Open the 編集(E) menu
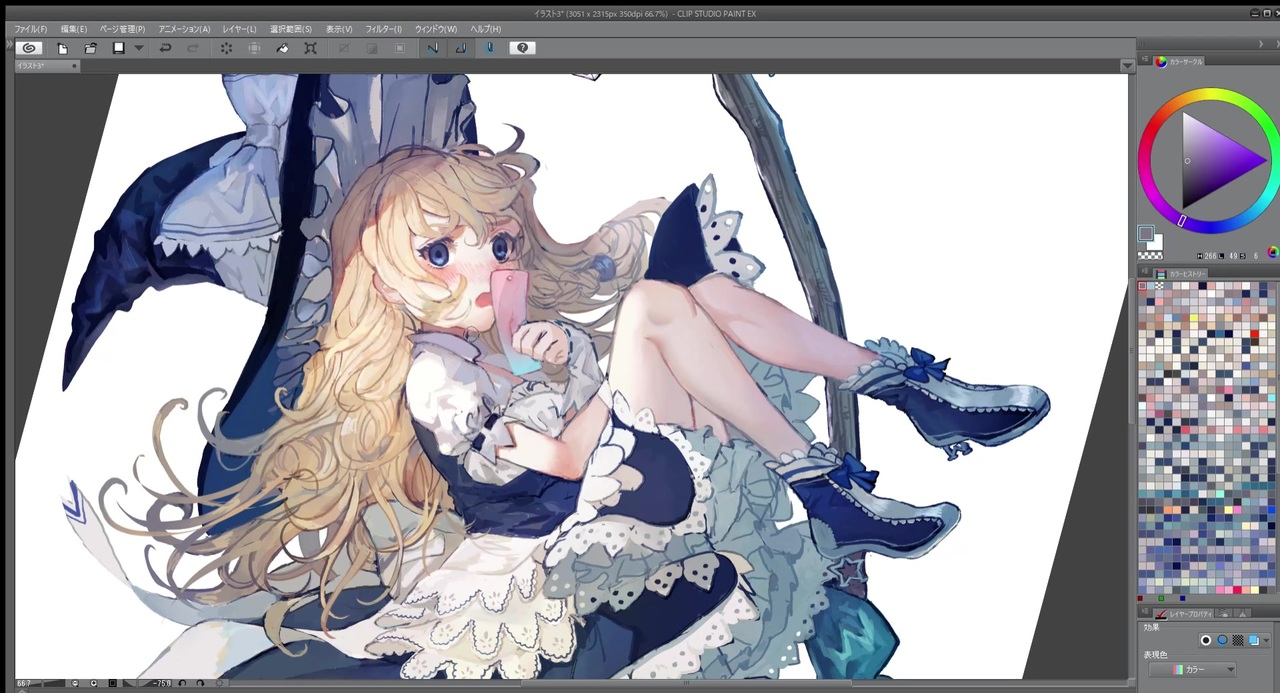The width and height of the screenshot is (1280, 693). click(74, 29)
